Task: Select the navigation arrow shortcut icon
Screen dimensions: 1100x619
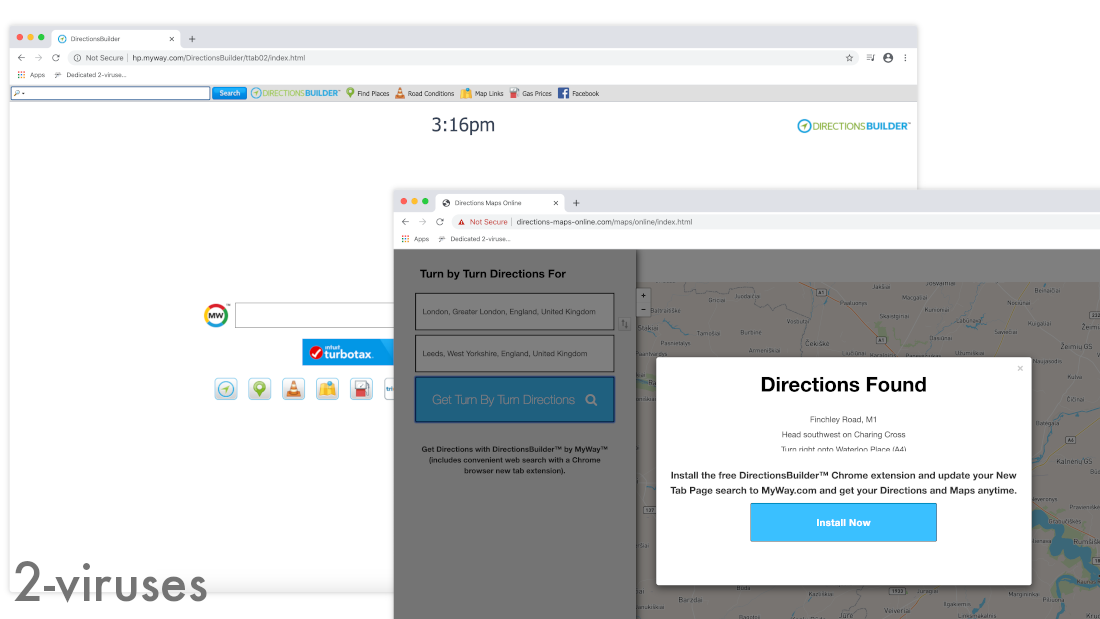Action: click(x=226, y=389)
